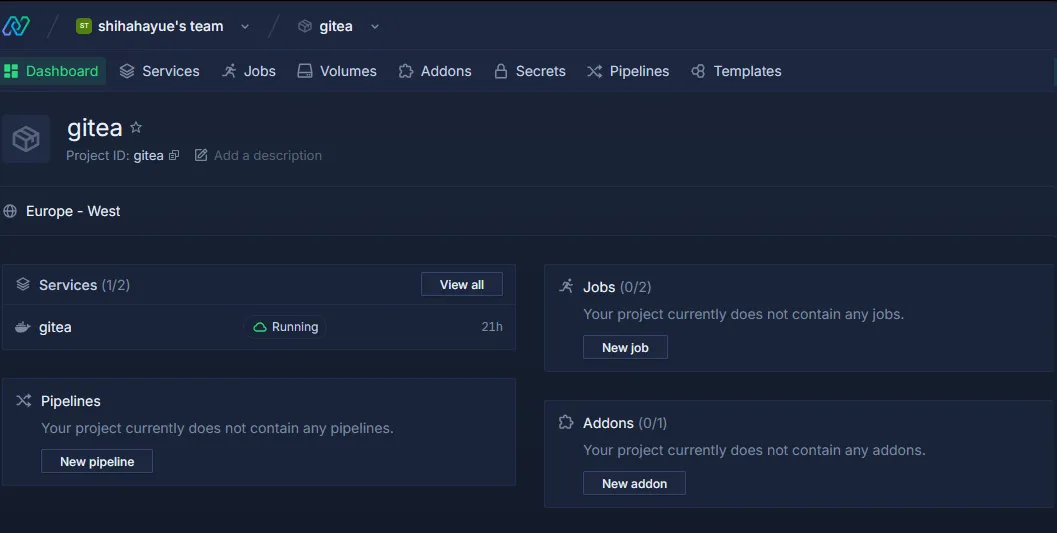Click the Northflank logo icon

16,26
